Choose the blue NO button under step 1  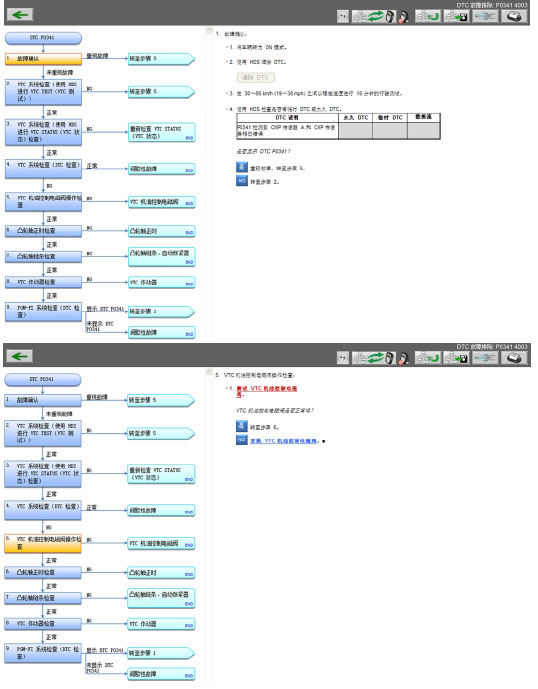point(242,181)
